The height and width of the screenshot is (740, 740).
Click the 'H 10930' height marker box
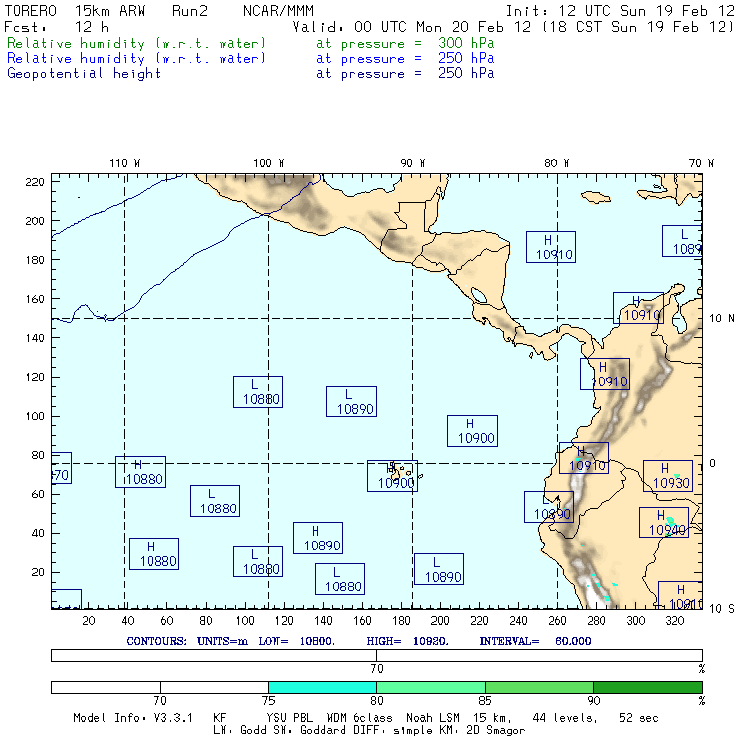668,476
